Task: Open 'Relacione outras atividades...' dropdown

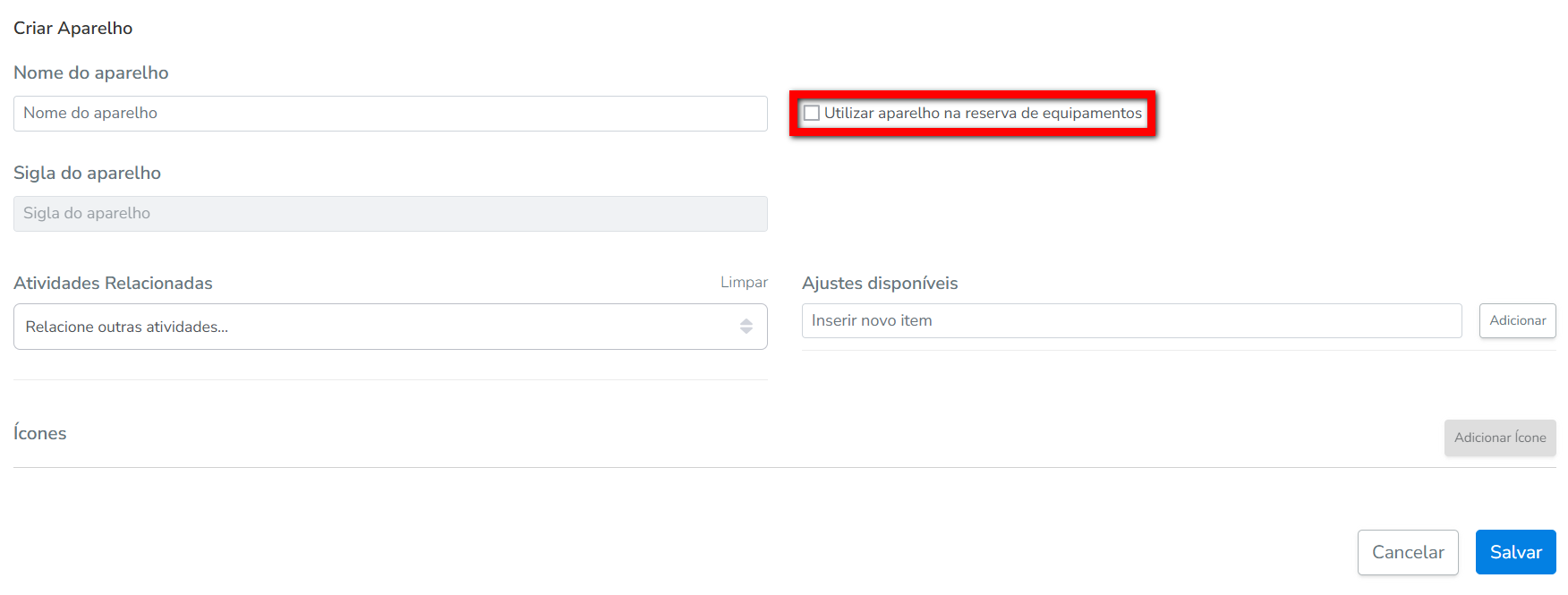Action: pyautogui.click(x=390, y=327)
